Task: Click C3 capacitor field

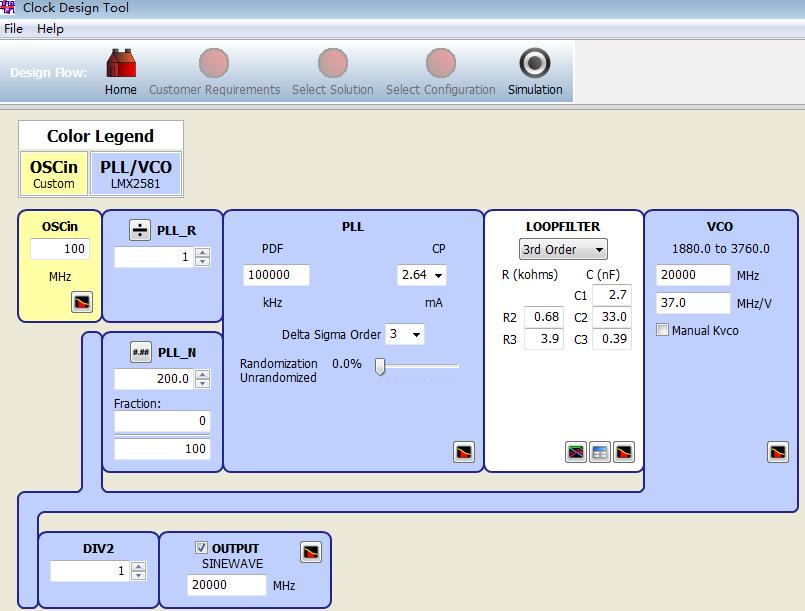Action: point(611,339)
